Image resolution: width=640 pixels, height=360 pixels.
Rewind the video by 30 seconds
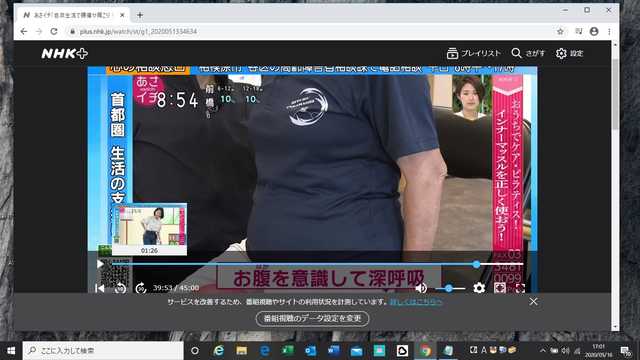coord(120,288)
